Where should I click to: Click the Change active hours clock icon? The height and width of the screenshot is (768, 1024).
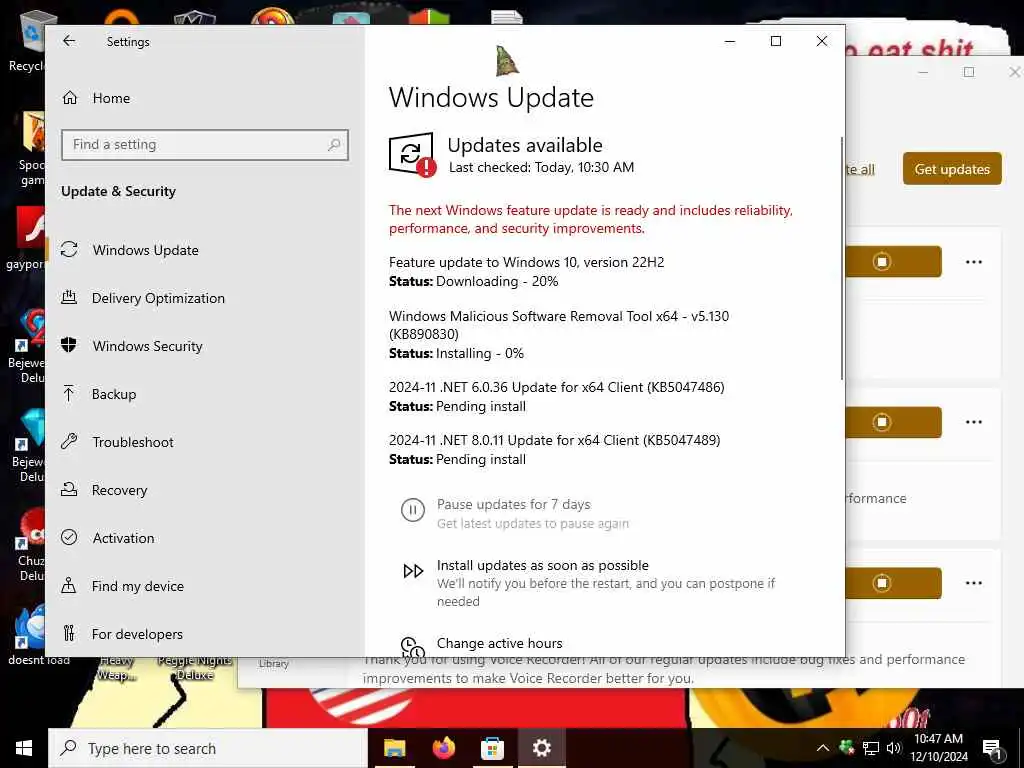413,647
